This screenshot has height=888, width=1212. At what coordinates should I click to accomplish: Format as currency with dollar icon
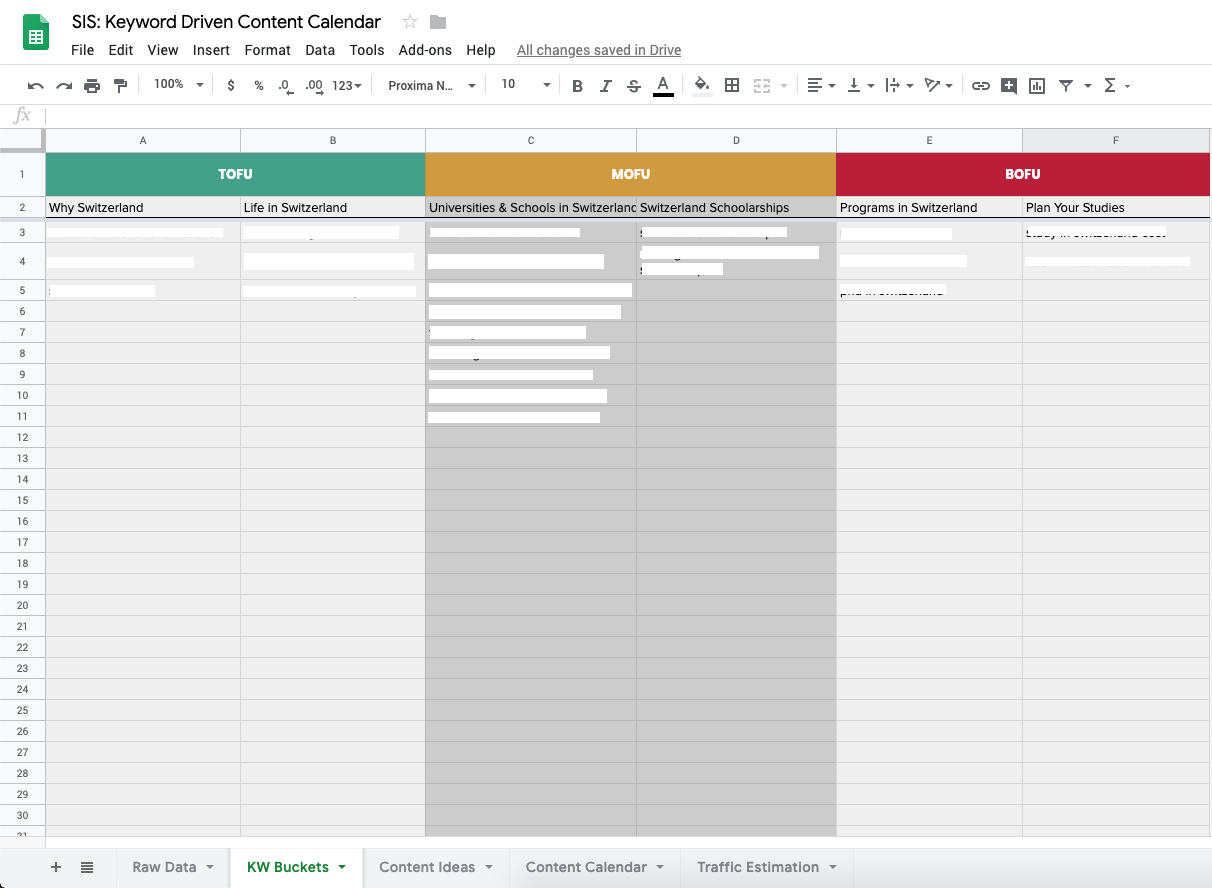(x=231, y=86)
